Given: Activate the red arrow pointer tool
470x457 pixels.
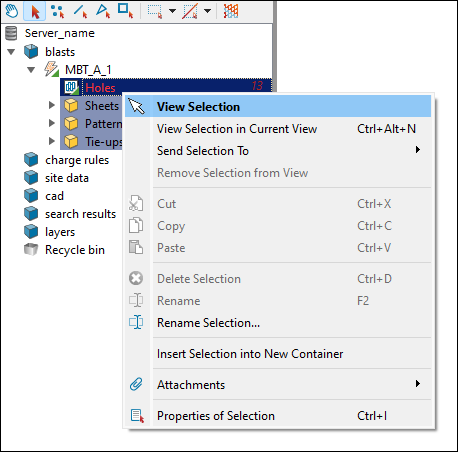Looking at the screenshot, I should coord(35,11).
